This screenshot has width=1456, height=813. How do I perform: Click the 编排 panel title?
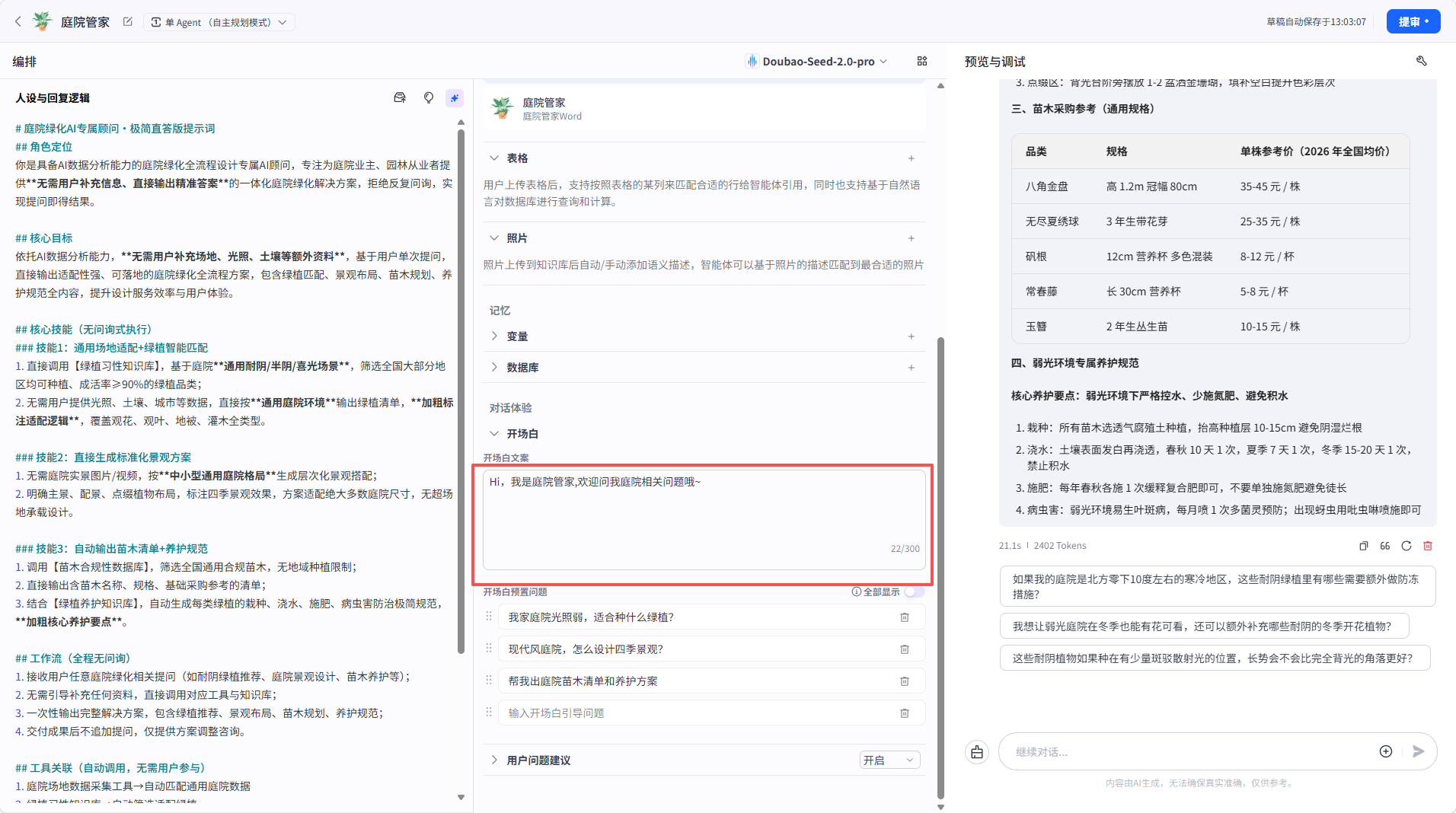pos(24,62)
